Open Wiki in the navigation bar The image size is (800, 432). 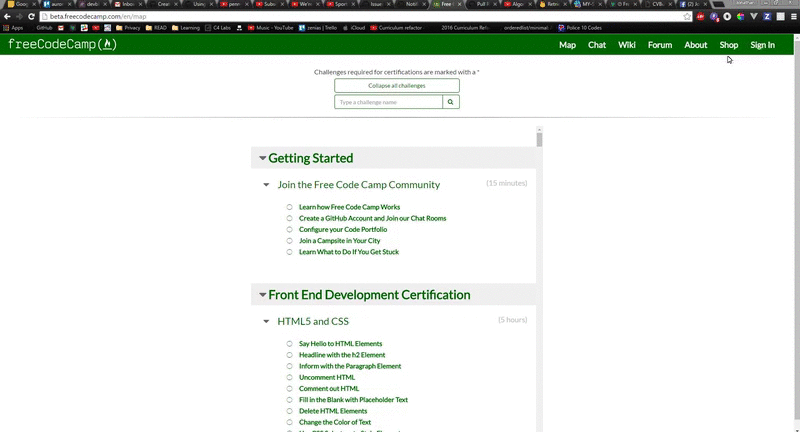627,45
